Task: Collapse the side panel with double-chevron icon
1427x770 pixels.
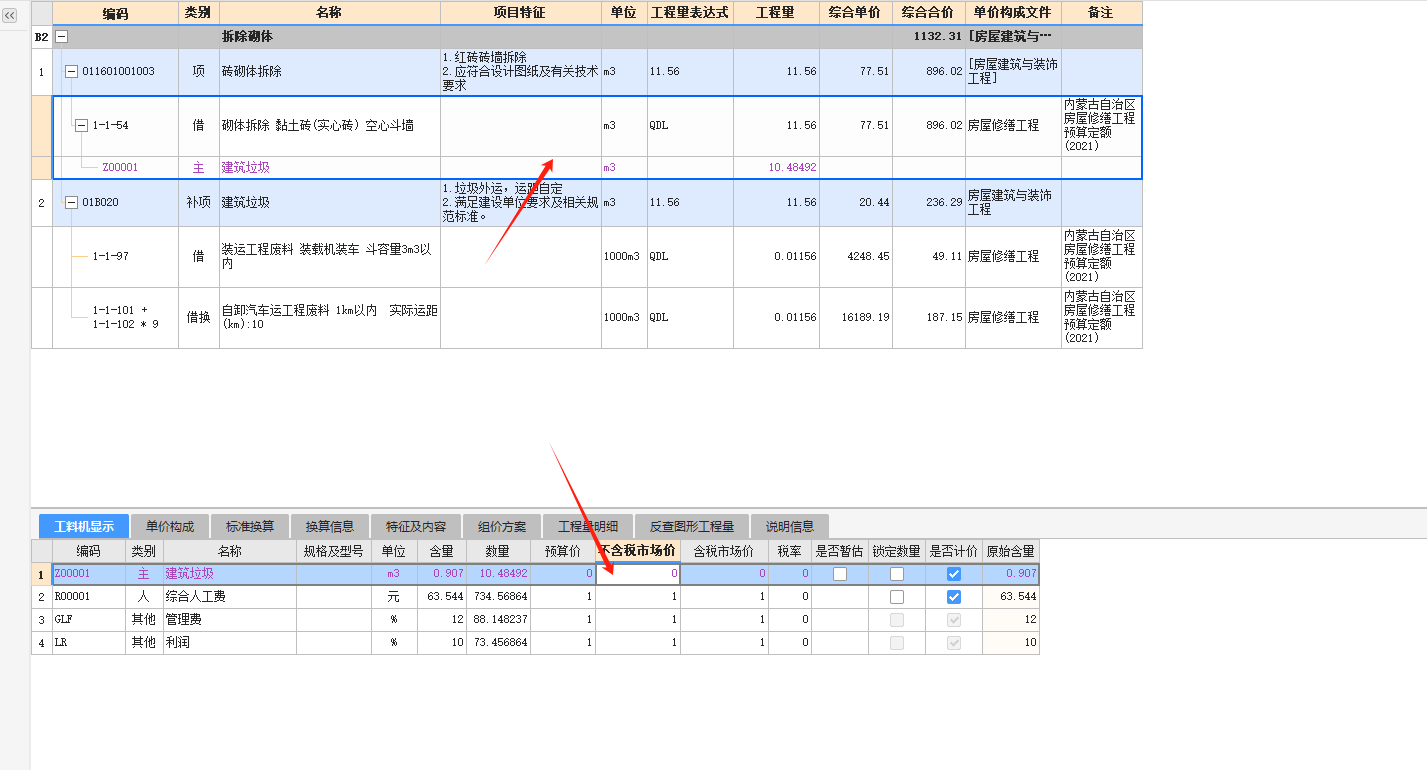Action: (10, 16)
